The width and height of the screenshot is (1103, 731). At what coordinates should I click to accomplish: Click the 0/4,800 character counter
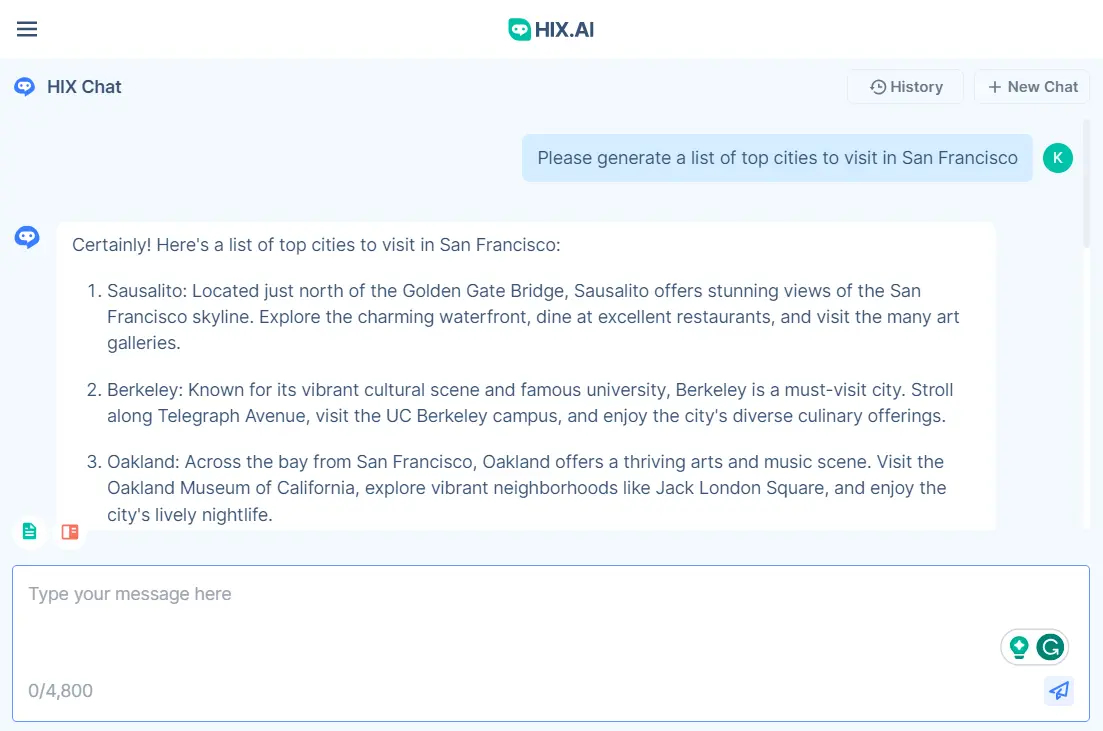coord(60,691)
